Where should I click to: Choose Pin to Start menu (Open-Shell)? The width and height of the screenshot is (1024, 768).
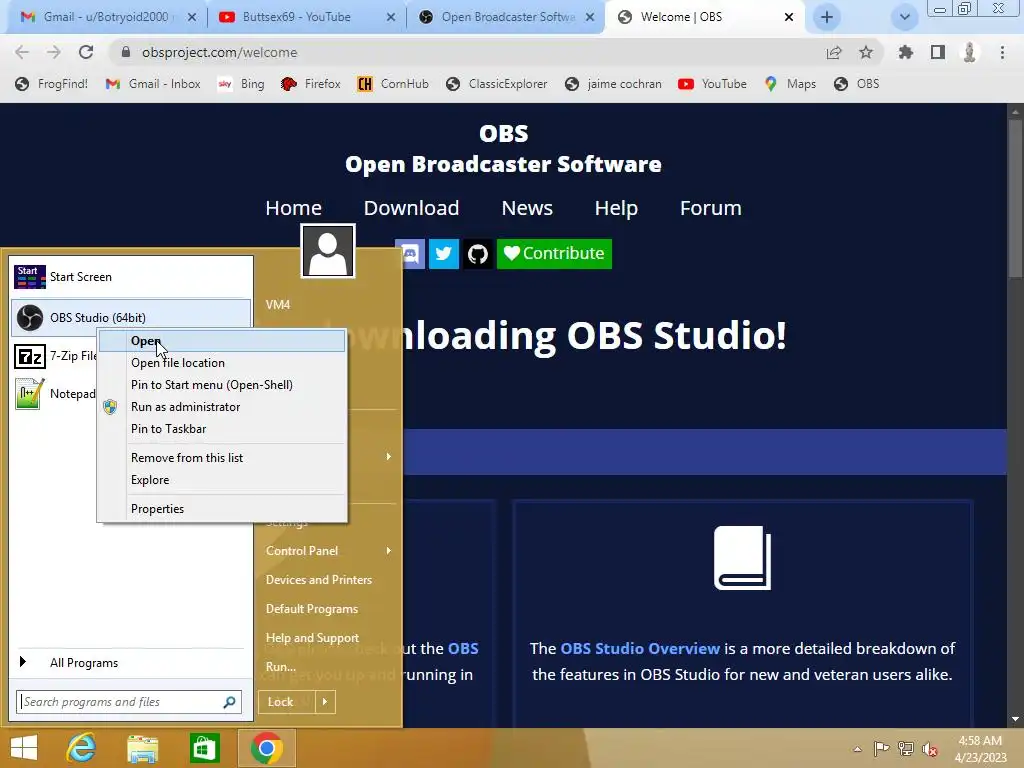point(222,385)
